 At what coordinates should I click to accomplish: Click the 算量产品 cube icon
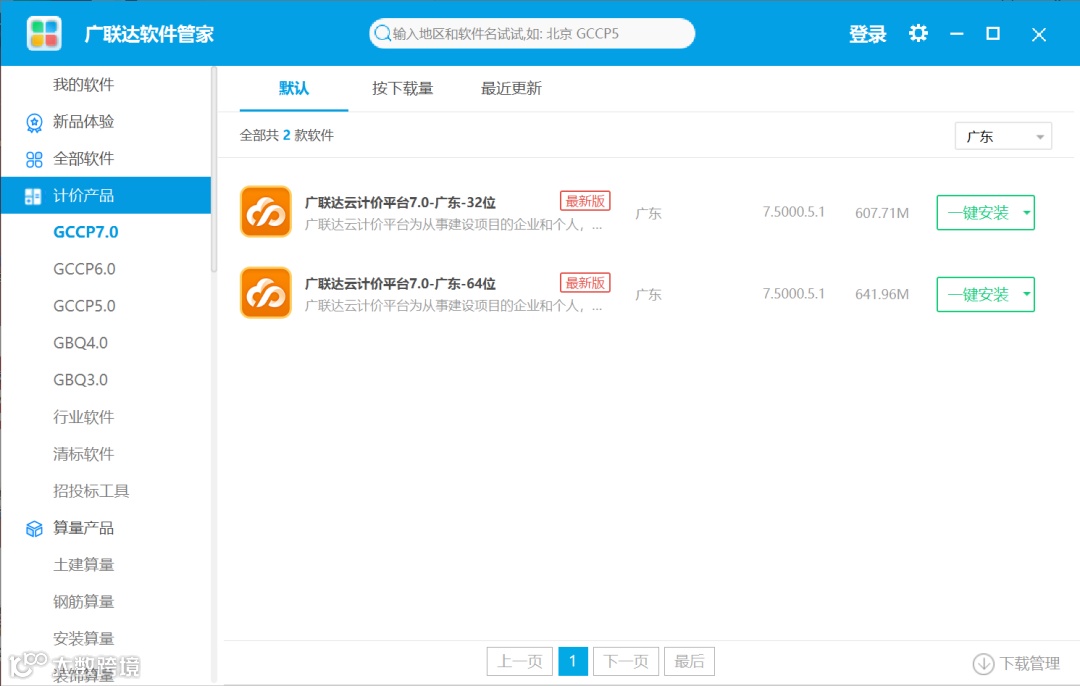[34, 528]
